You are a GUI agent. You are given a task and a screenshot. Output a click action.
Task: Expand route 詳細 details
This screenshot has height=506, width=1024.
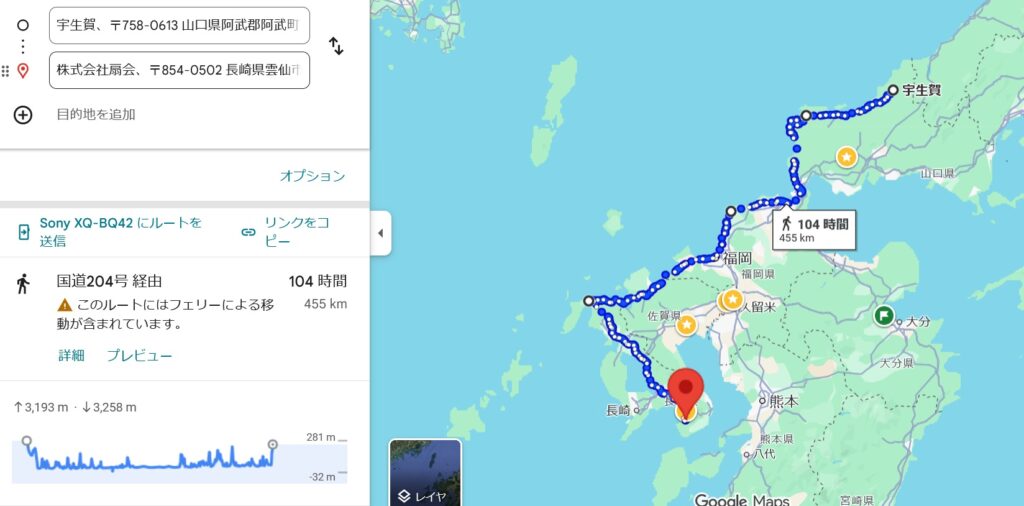[x=71, y=356]
